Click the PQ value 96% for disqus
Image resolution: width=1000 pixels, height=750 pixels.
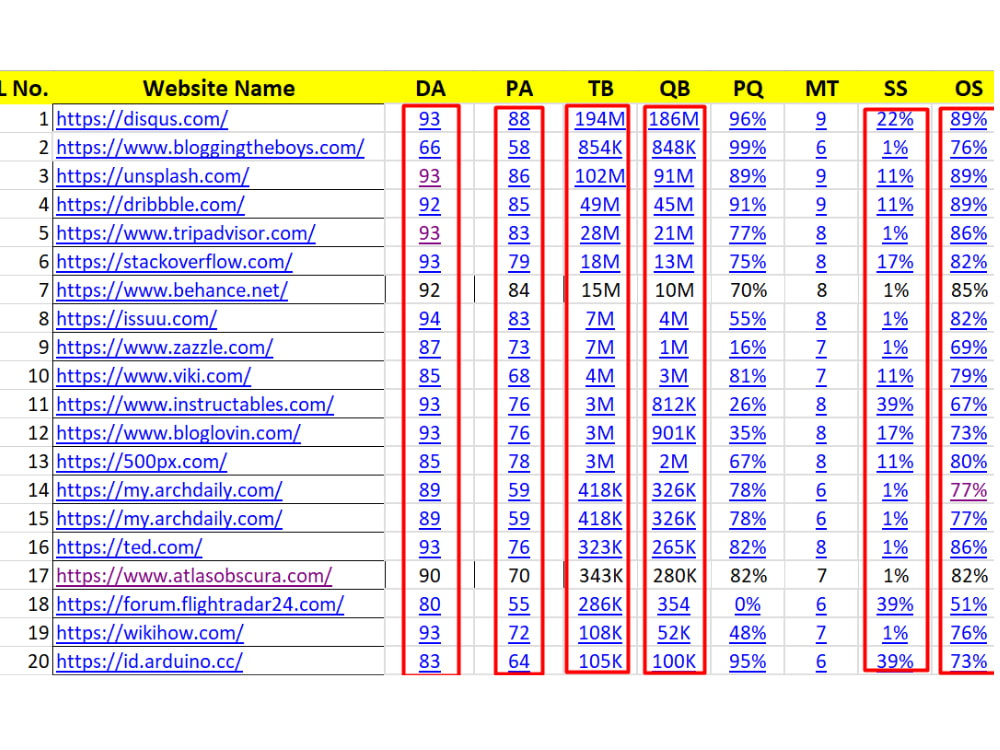point(747,119)
